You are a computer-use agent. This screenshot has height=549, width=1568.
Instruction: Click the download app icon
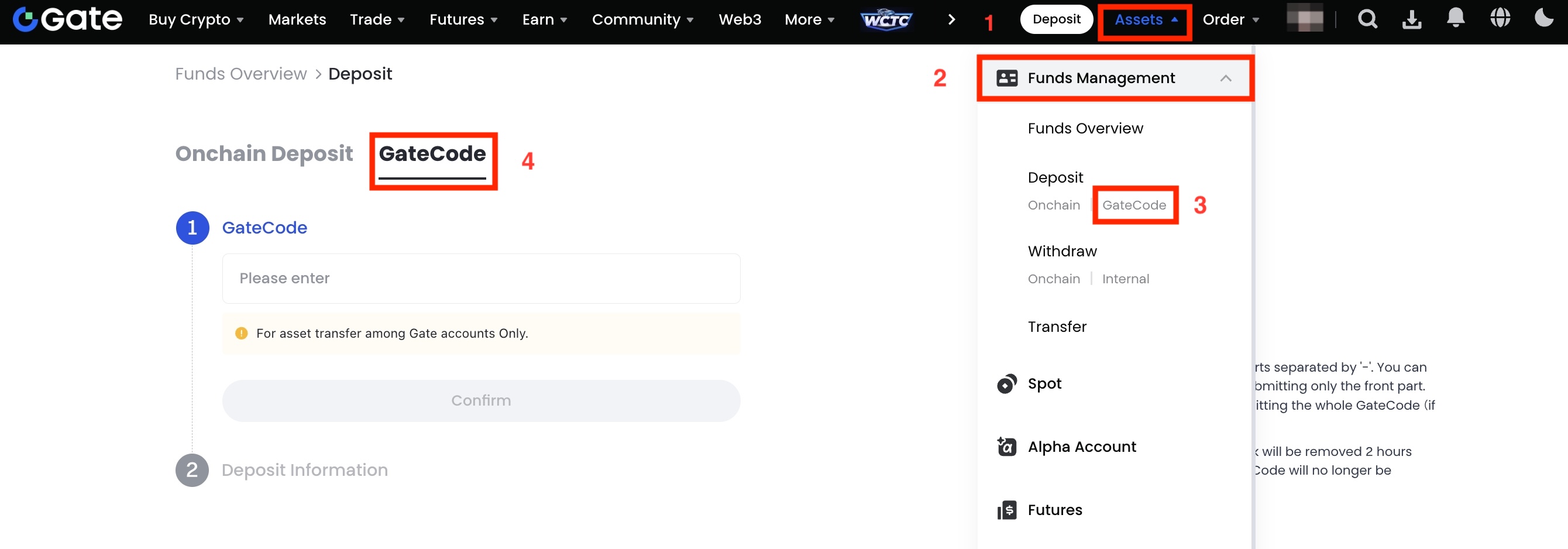coord(1412,19)
